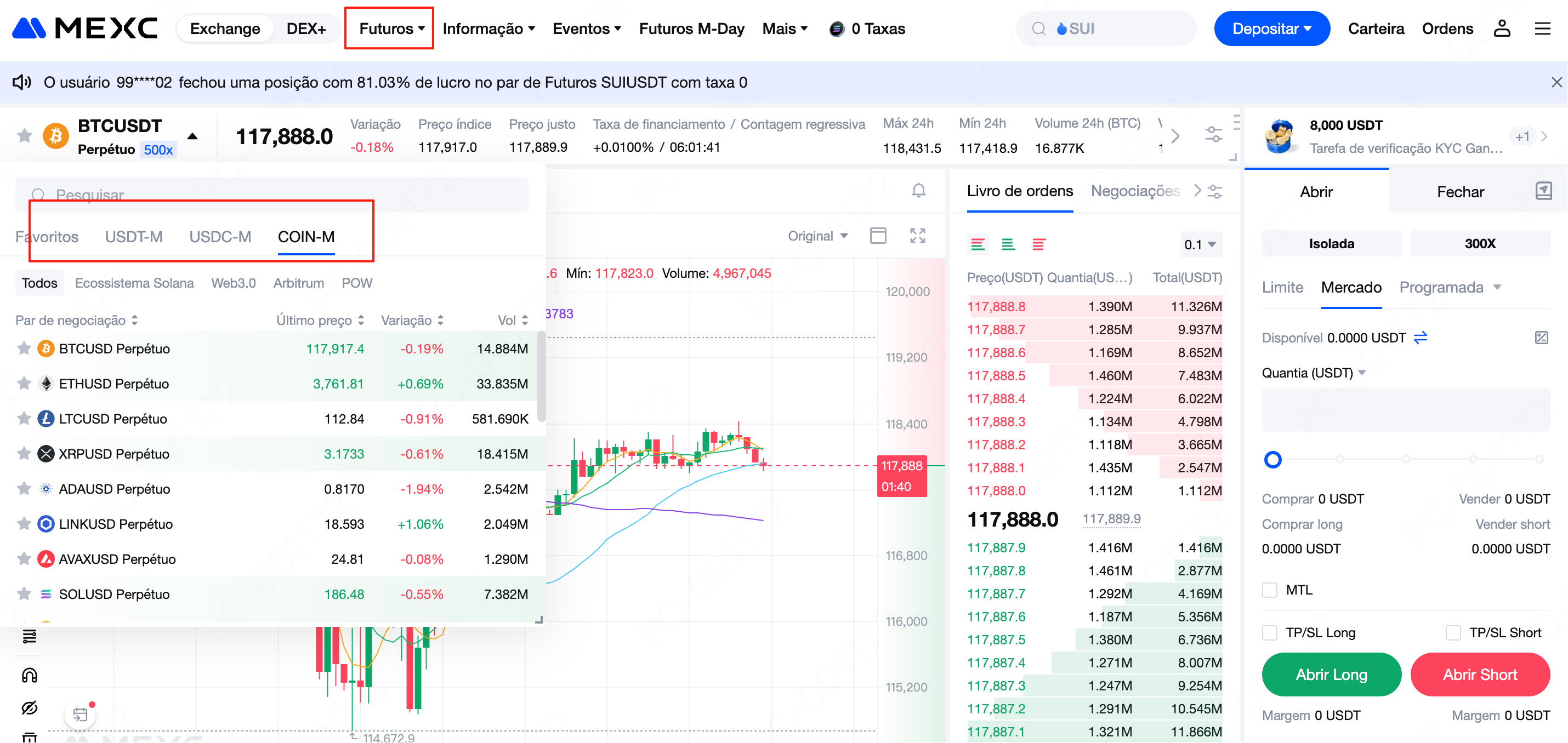Switch to the USDC-M tab
The image size is (1568, 743).
(220, 237)
